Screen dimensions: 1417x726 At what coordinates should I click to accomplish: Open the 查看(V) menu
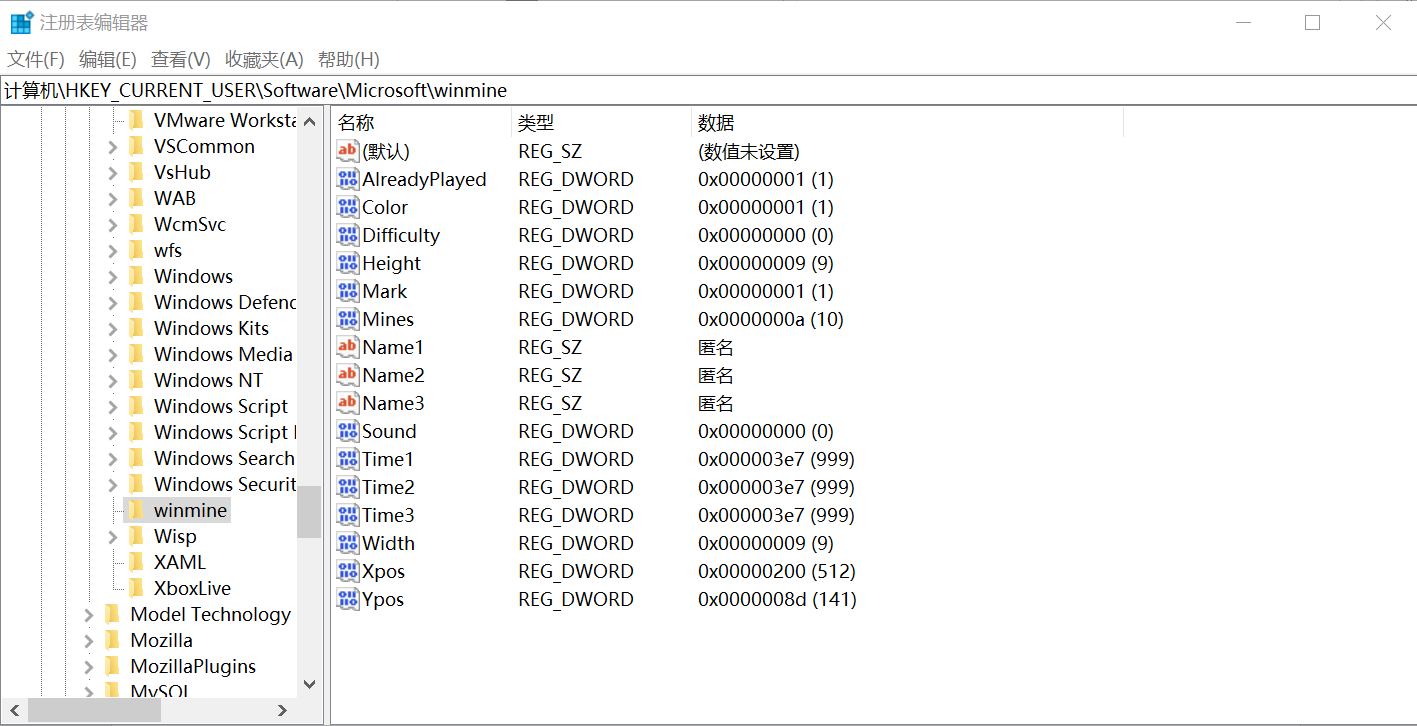[x=181, y=59]
